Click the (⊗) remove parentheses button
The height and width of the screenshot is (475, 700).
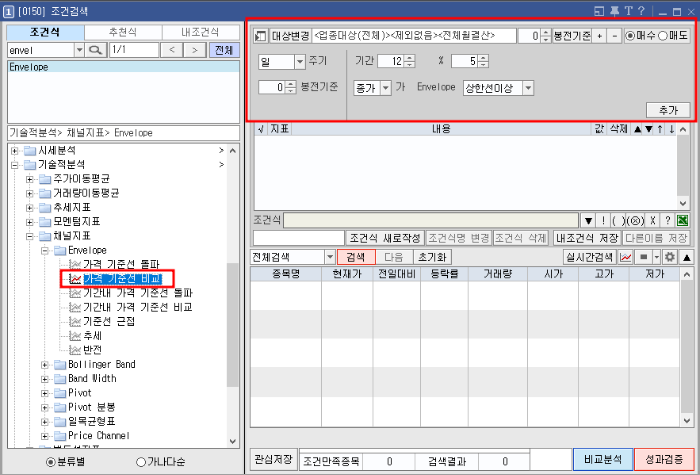coord(636,221)
